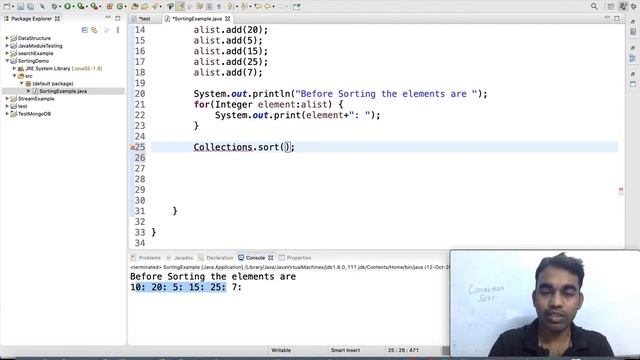640x360 pixels.
Task: Click 'Writable' status bar entry
Action: click(281, 350)
